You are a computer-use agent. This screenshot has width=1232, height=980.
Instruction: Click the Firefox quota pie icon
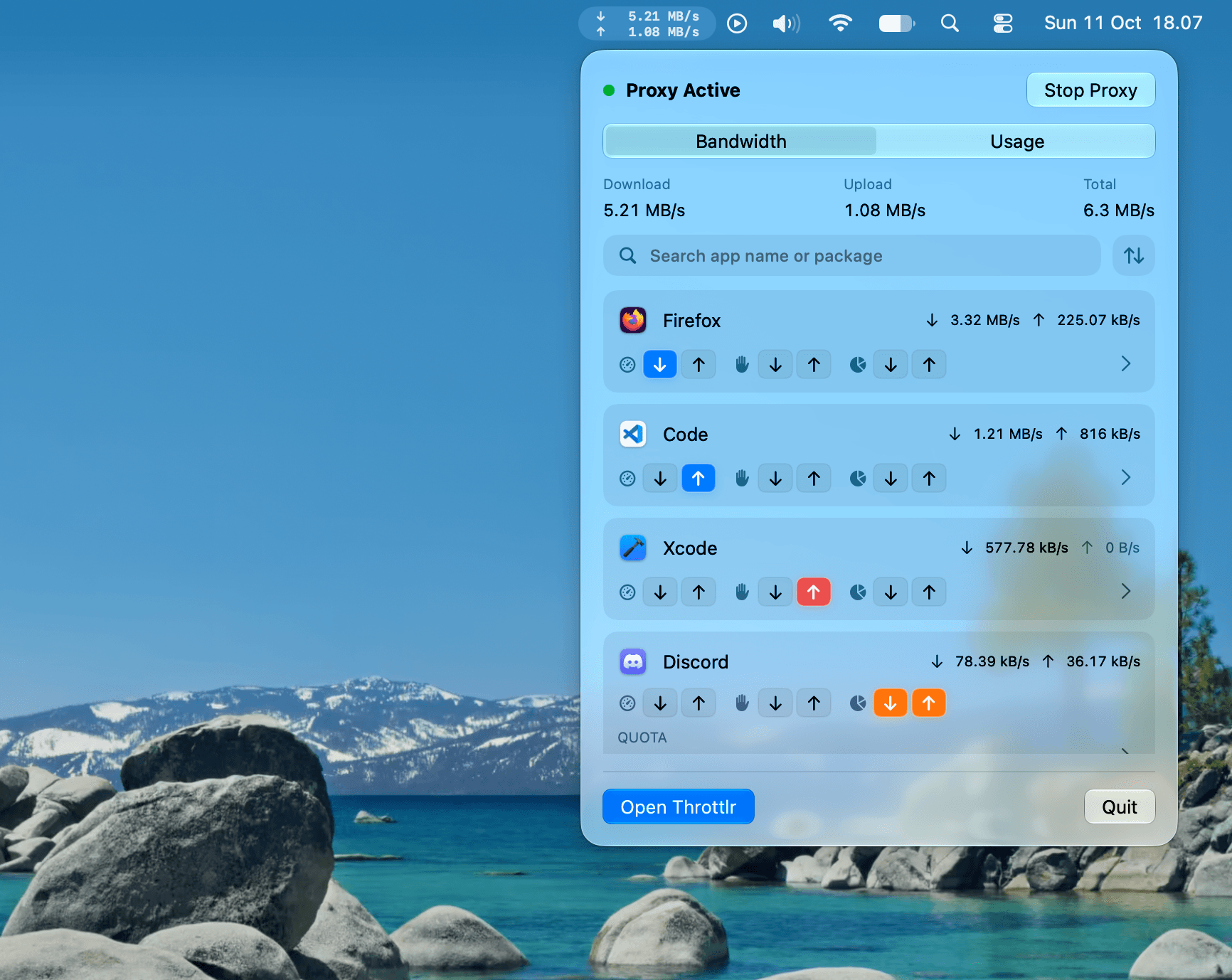point(858,365)
